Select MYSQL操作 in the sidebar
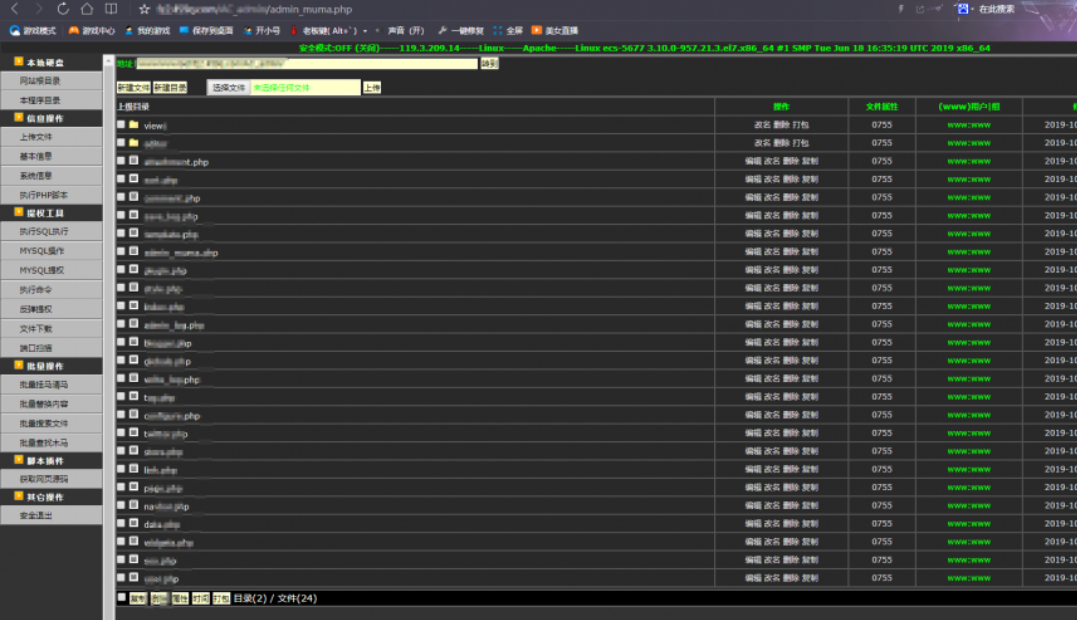This screenshot has width=1077, height=620. [52, 251]
